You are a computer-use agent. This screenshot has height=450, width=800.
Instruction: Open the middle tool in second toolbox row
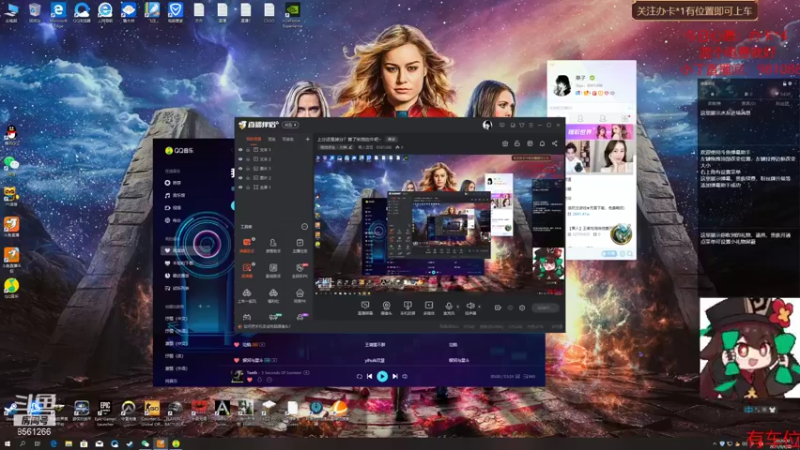point(273,270)
